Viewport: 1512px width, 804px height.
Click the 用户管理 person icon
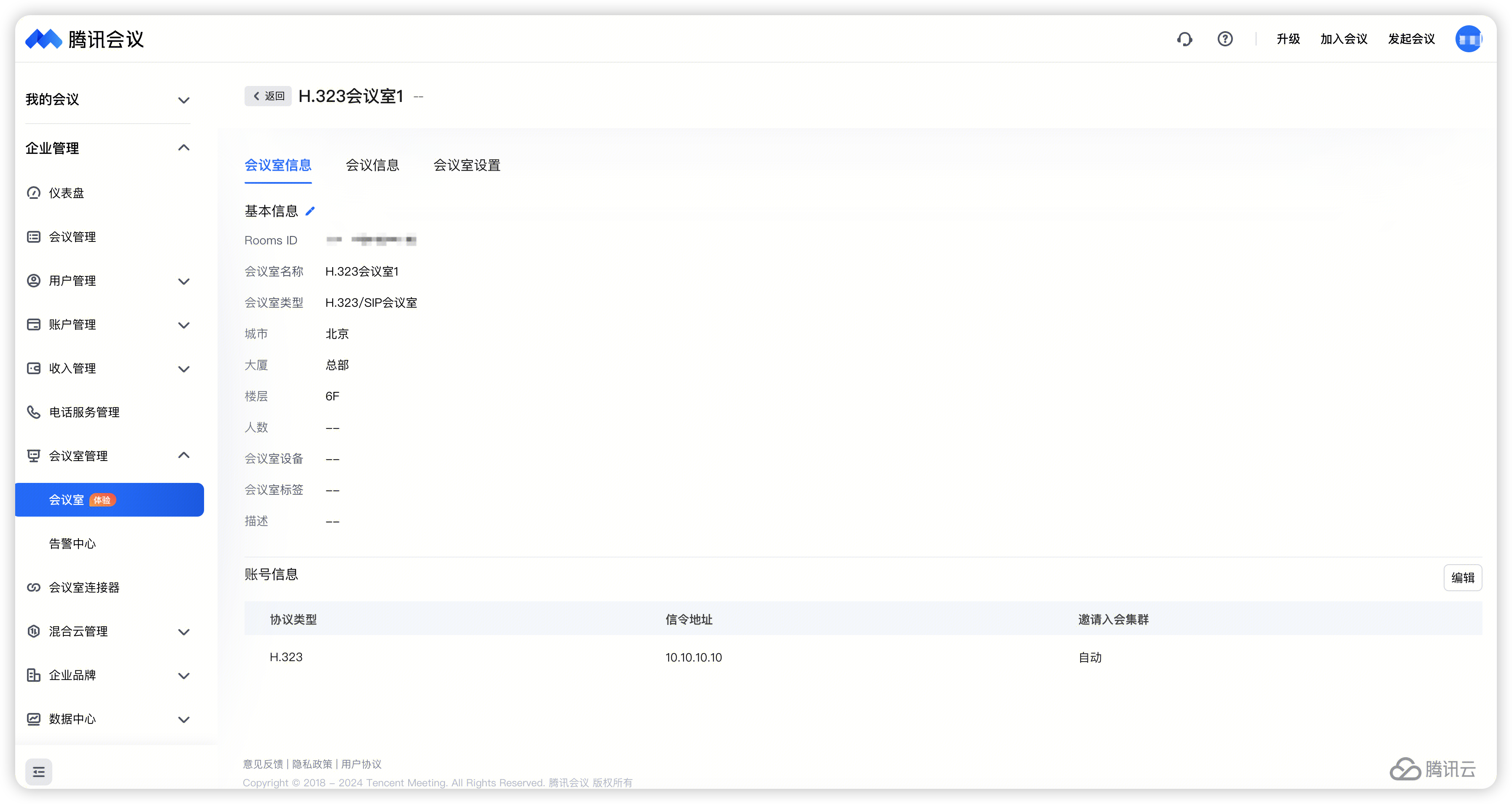(x=34, y=281)
